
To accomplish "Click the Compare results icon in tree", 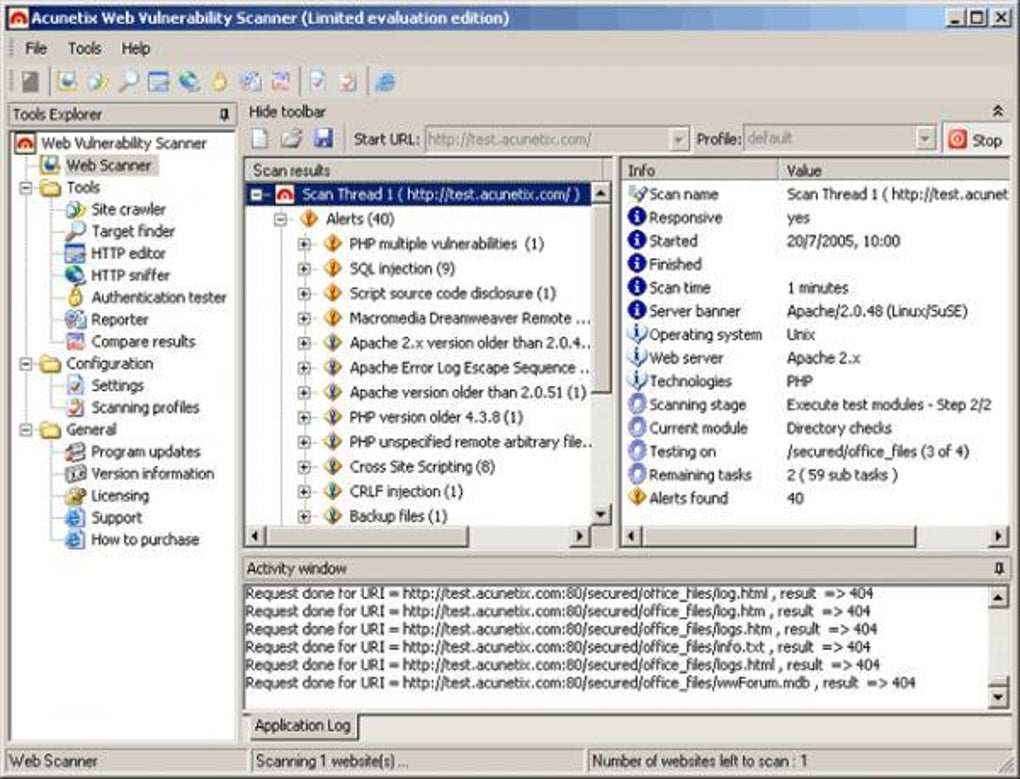I will click(76, 341).
